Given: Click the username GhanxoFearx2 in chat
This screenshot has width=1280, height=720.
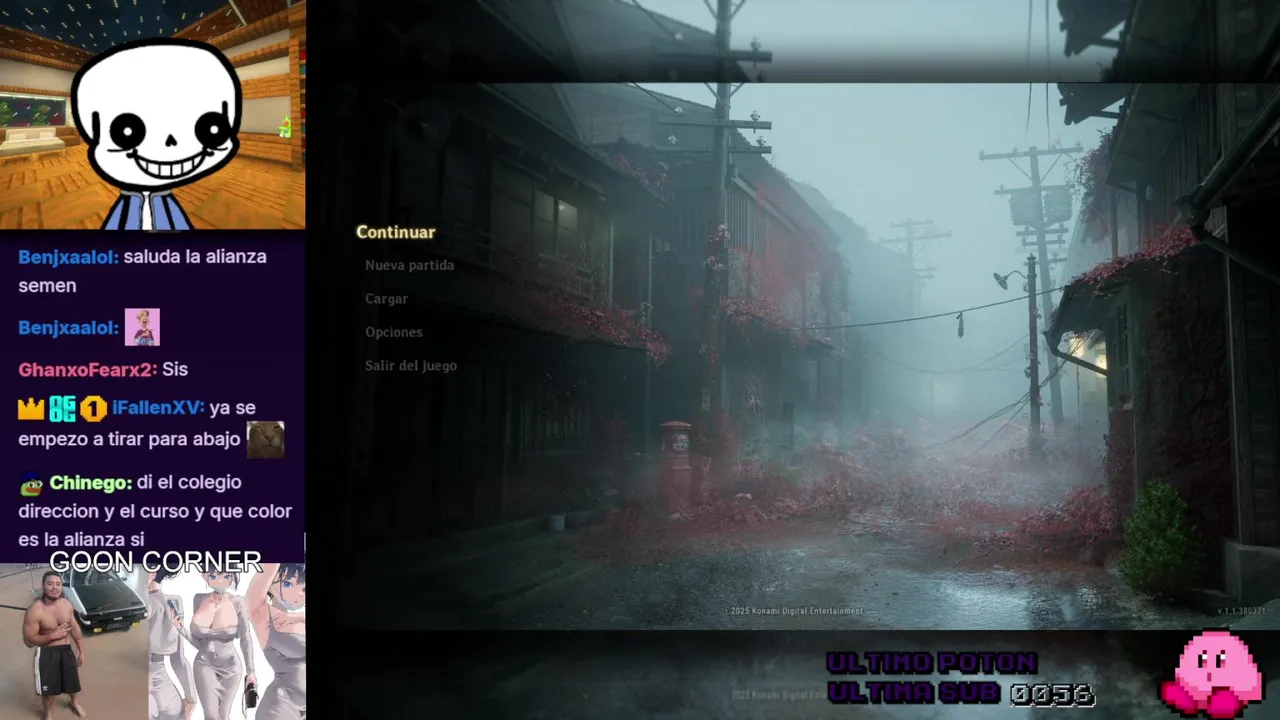Looking at the screenshot, I should (x=88, y=369).
